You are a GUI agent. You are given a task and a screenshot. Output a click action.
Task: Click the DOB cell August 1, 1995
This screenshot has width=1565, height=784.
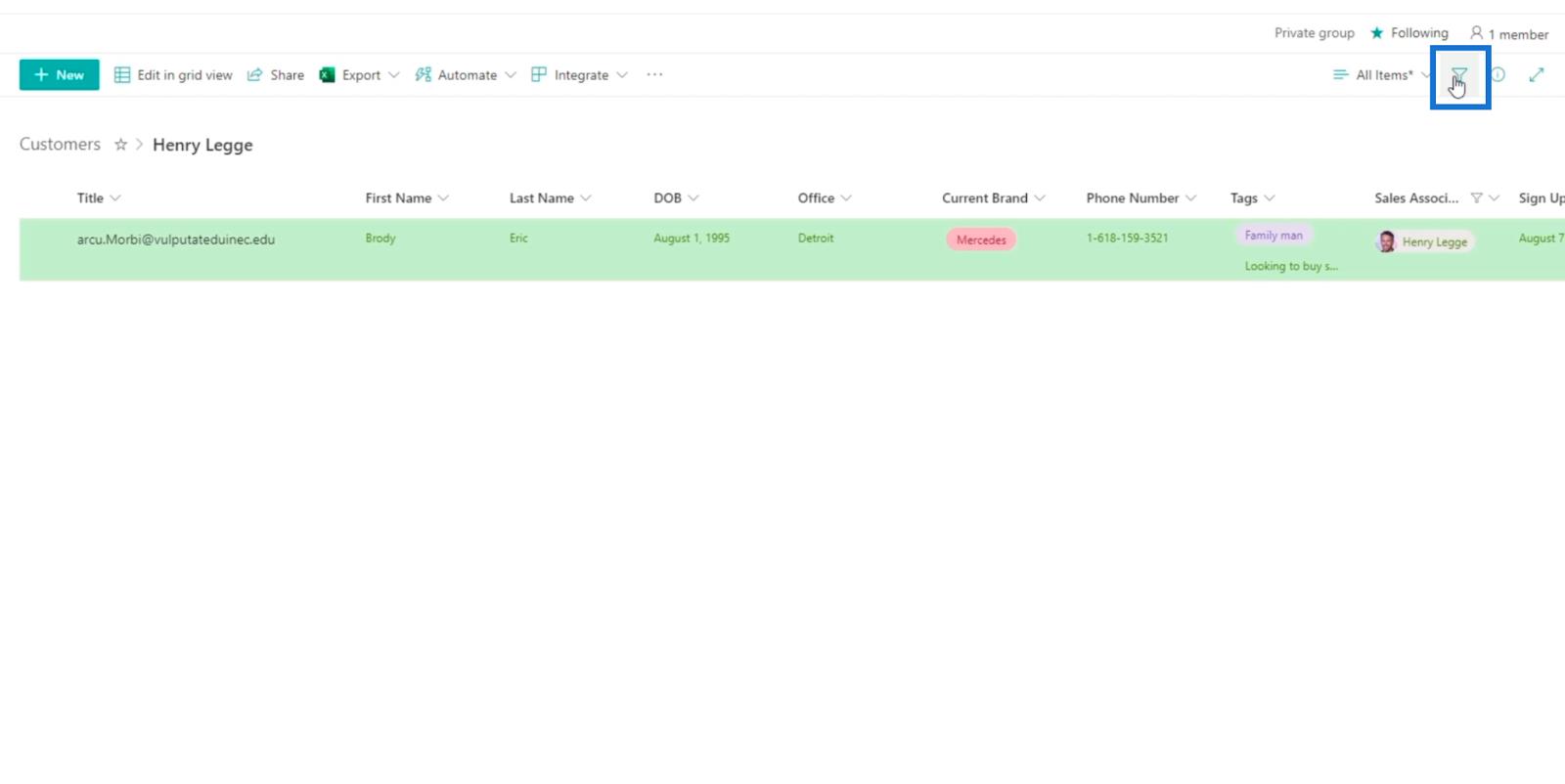pos(692,238)
